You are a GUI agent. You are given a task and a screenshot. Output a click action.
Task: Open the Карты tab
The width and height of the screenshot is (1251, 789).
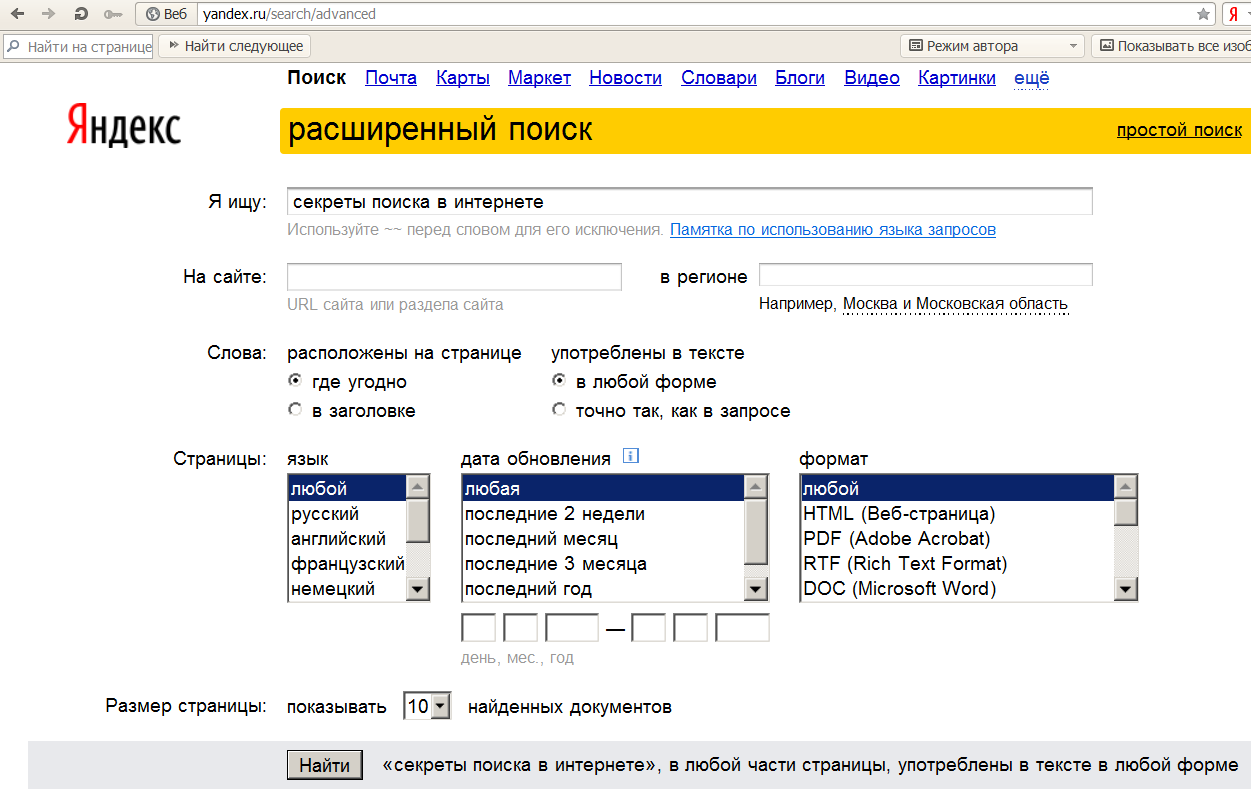[x=463, y=78]
